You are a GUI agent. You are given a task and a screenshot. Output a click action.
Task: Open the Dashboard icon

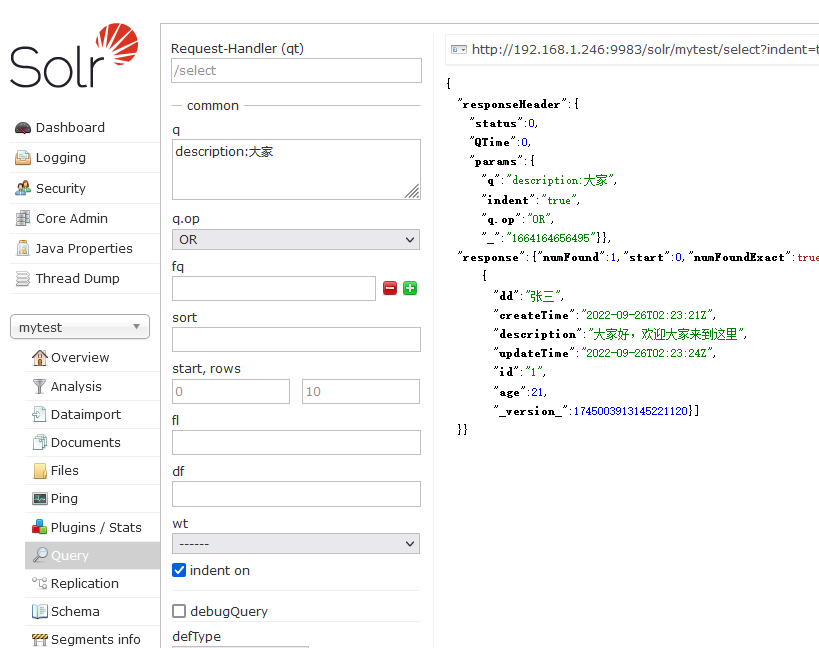coord(22,128)
